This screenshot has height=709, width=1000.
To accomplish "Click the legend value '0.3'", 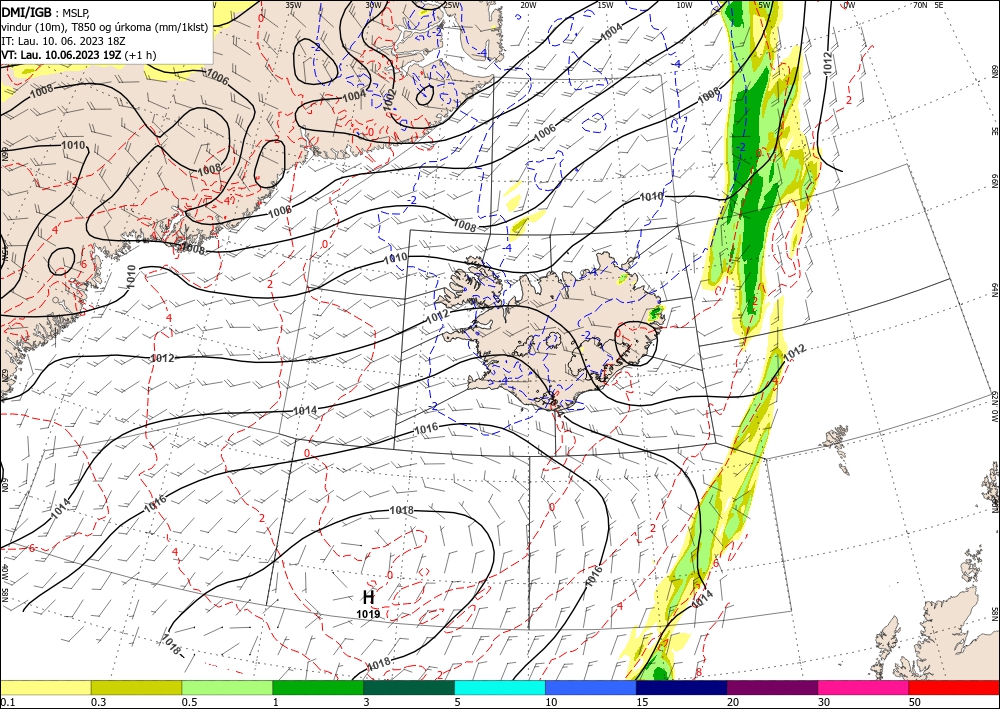I will point(98,702).
